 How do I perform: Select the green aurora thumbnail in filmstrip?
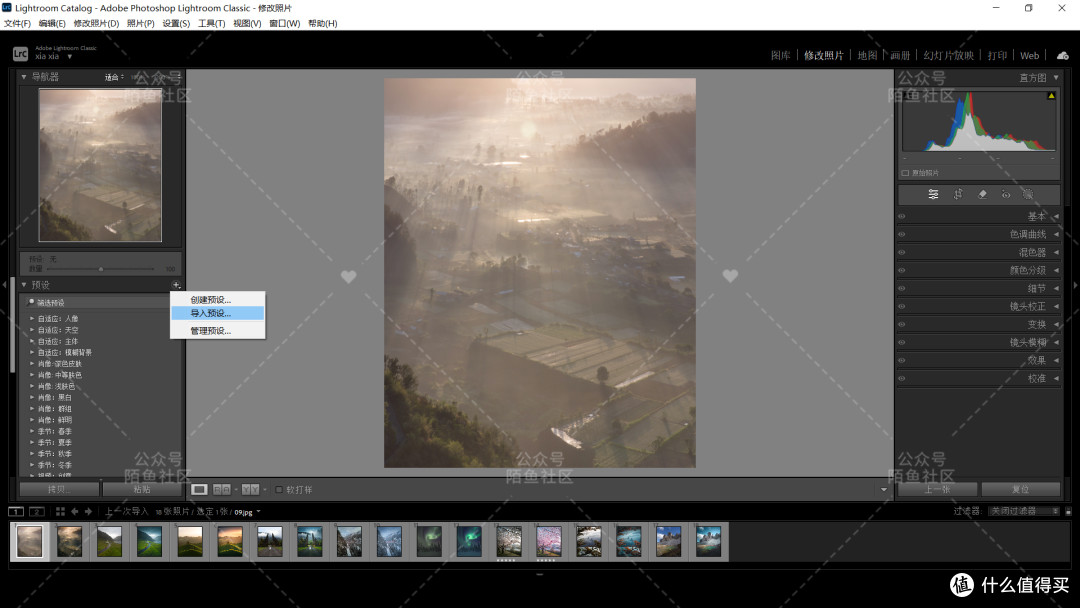pos(470,541)
